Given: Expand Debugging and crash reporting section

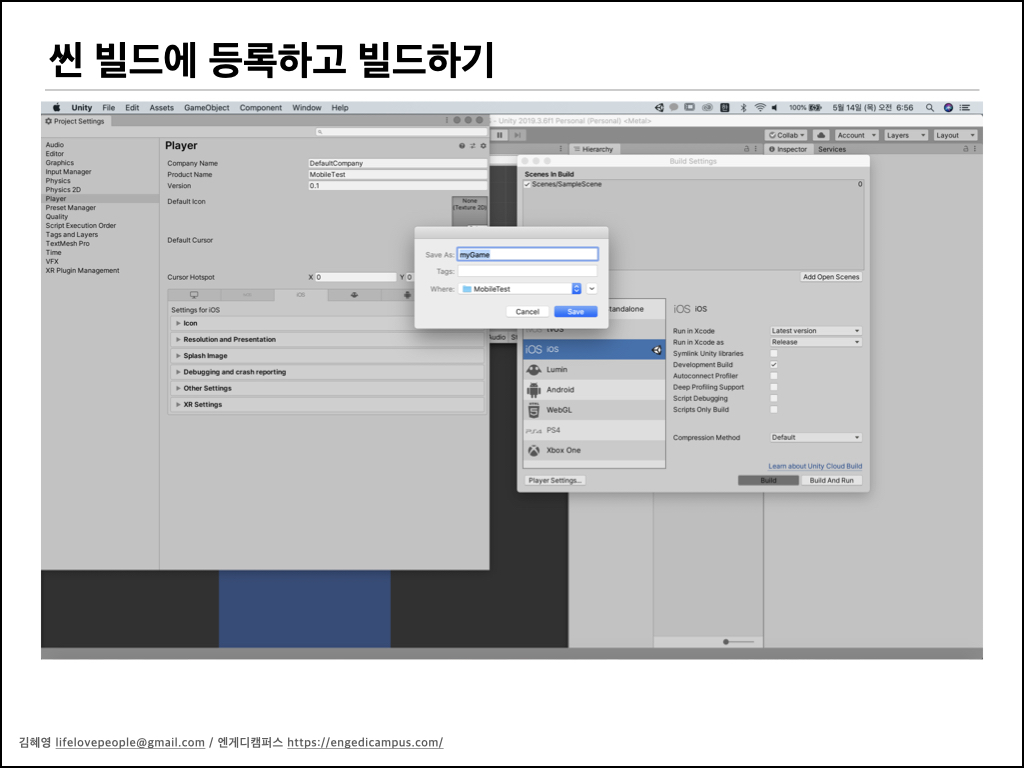Looking at the screenshot, I should [x=178, y=372].
